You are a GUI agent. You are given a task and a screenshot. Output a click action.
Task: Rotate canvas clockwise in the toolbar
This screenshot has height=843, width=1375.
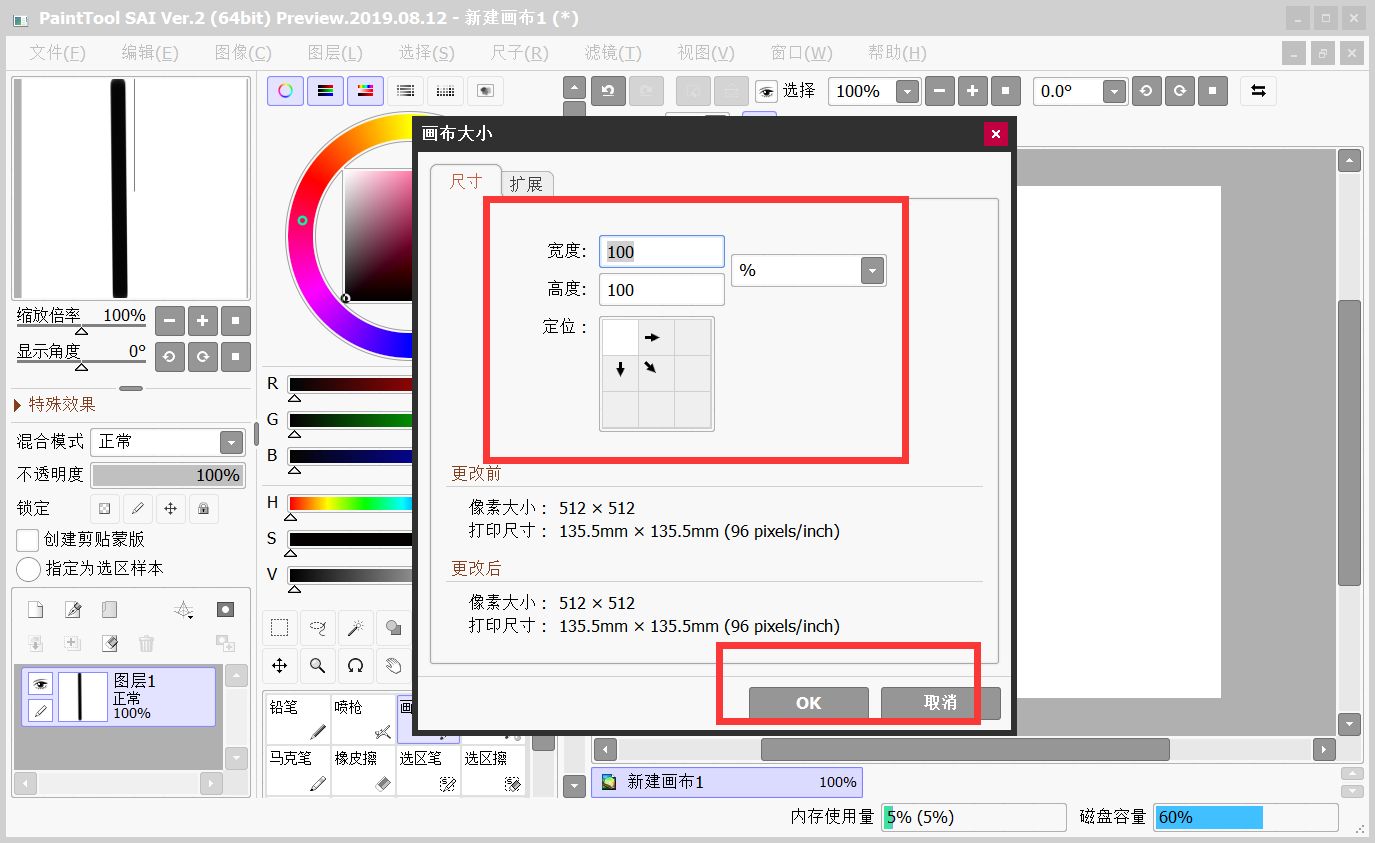(1180, 91)
